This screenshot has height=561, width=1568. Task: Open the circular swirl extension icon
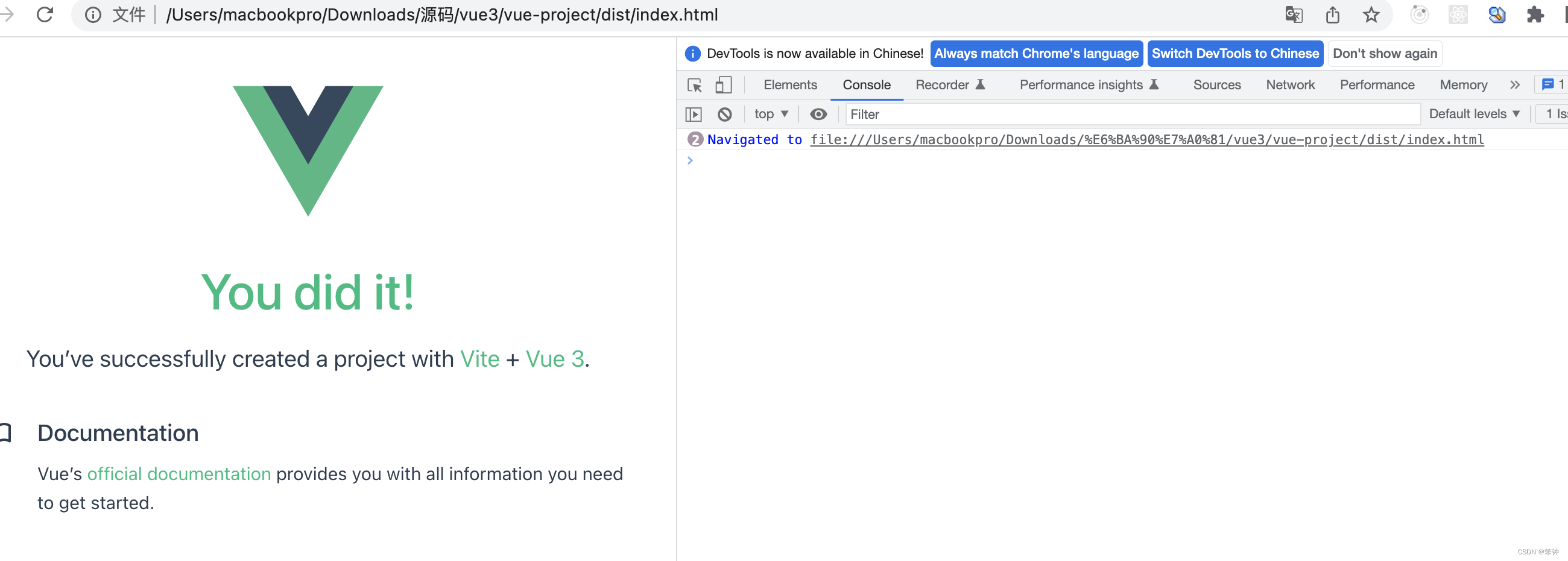1419,14
